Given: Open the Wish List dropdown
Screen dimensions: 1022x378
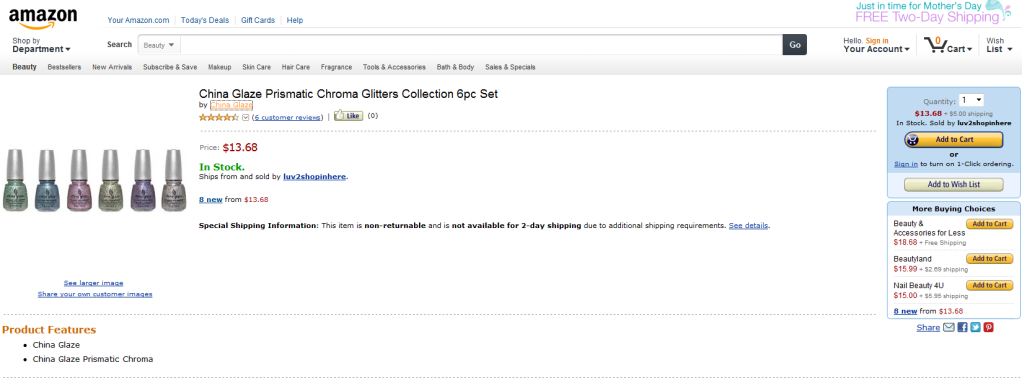Looking at the screenshot, I should tap(999, 45).
